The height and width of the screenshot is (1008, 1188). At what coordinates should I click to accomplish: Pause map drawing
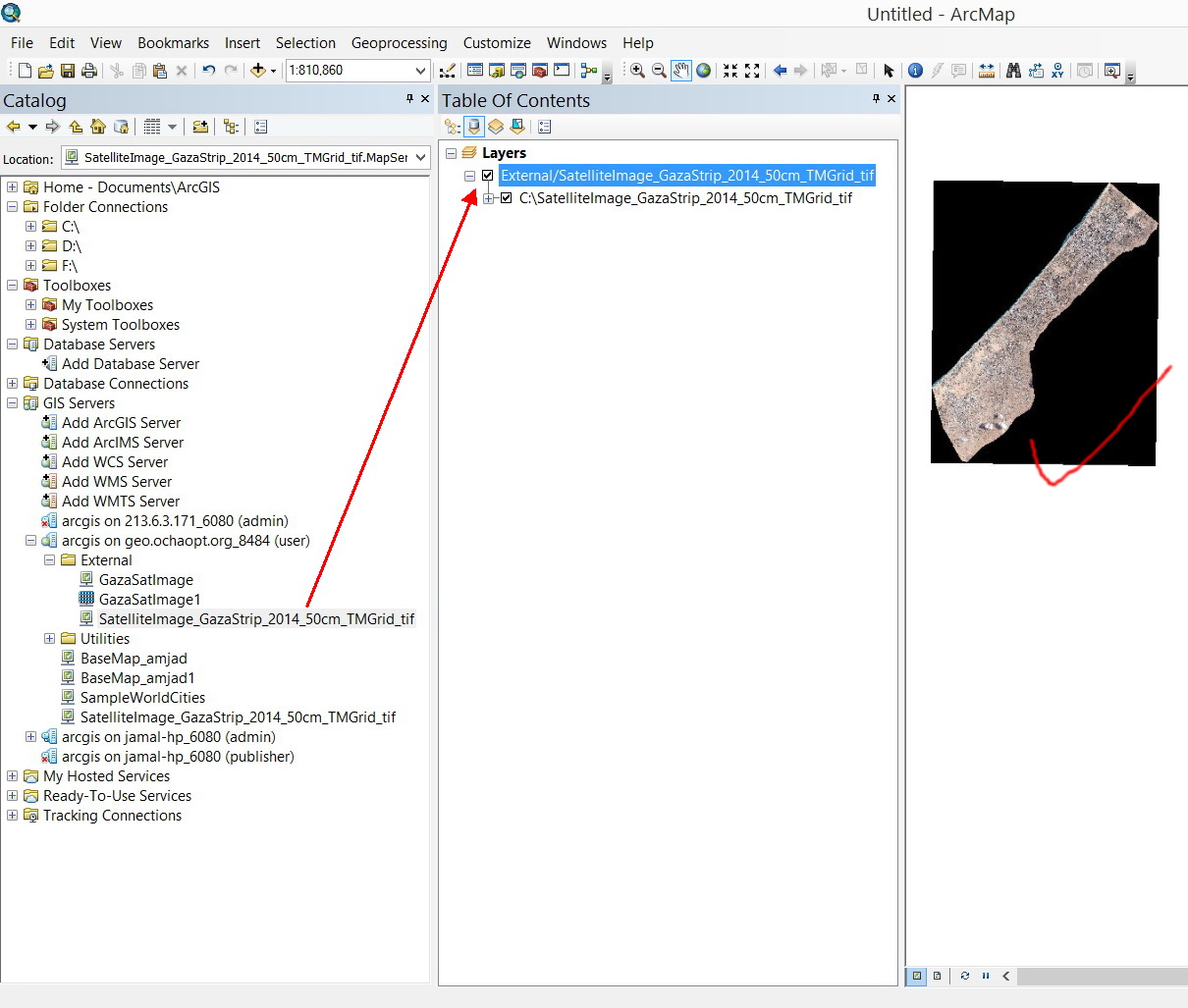985,976
